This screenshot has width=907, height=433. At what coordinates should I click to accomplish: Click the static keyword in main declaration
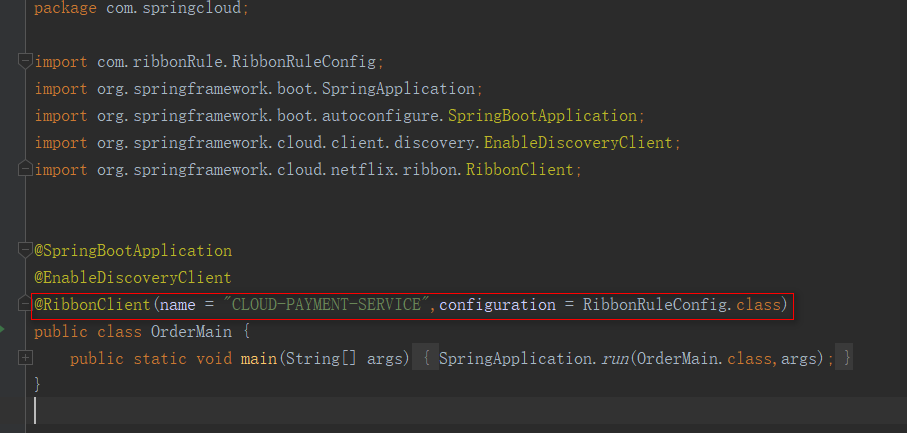(x=160, y=359)
